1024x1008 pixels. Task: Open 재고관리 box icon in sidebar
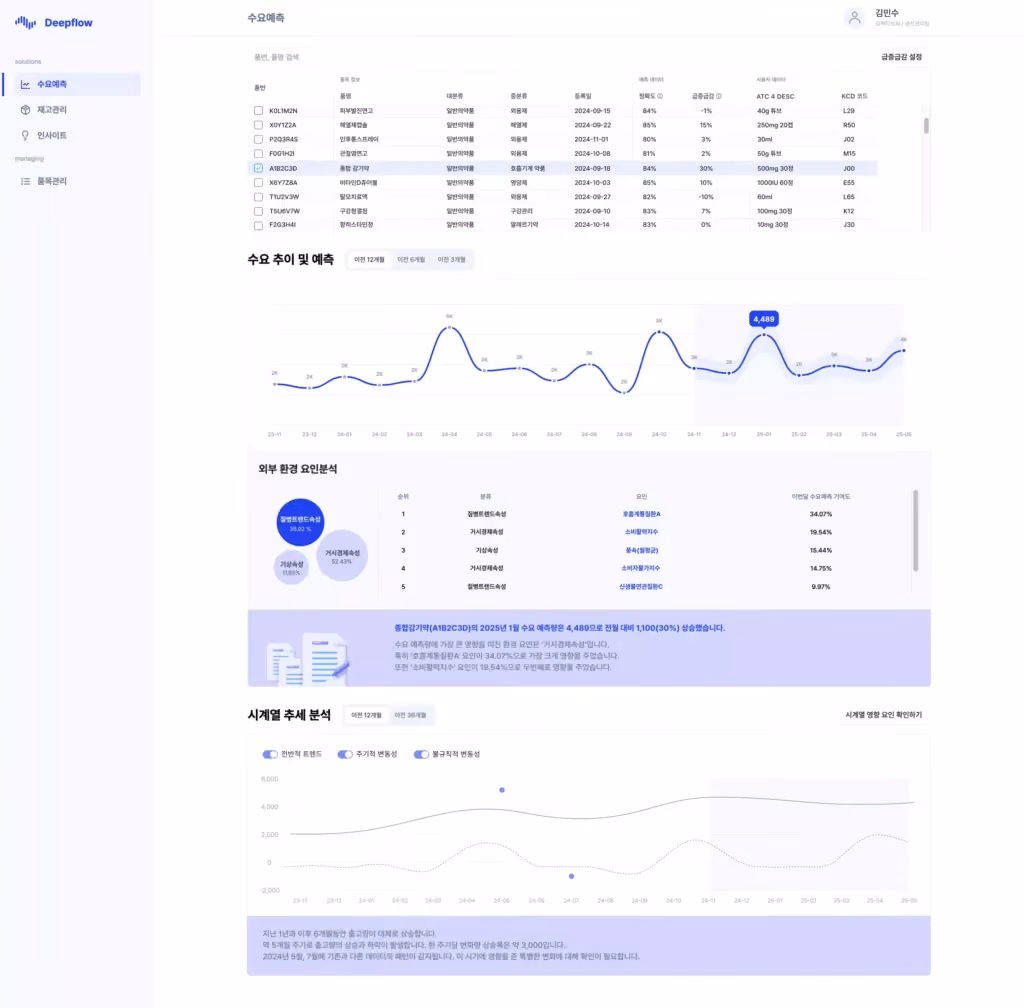tap(25, 110)
